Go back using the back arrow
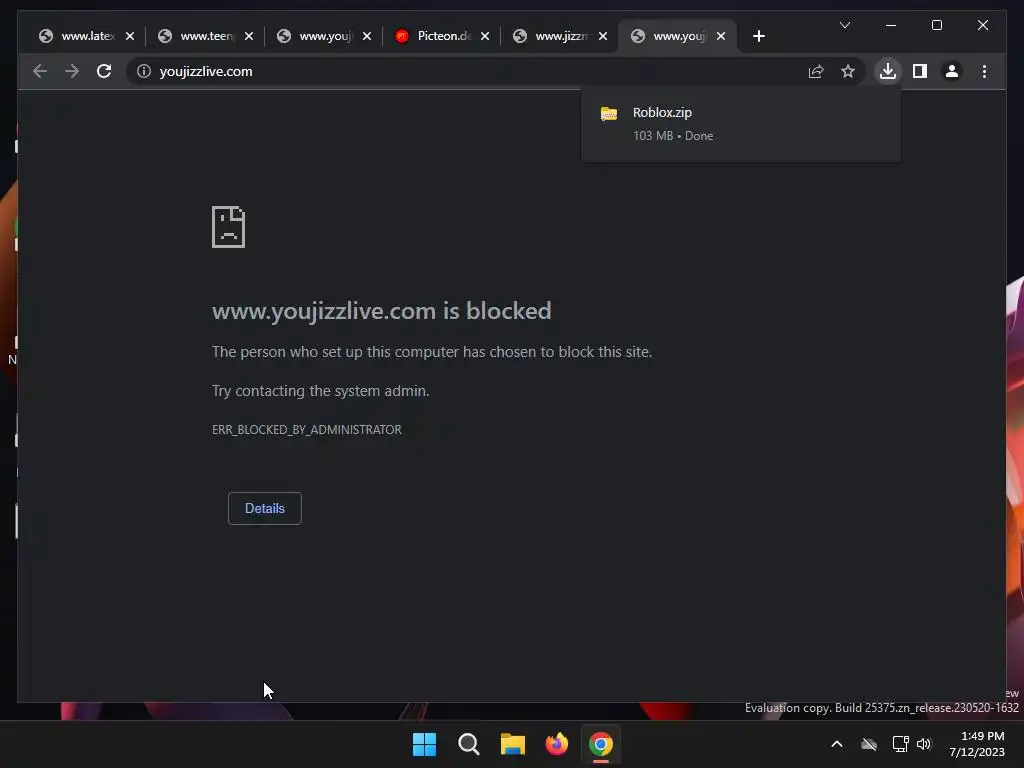 point(40,71)
